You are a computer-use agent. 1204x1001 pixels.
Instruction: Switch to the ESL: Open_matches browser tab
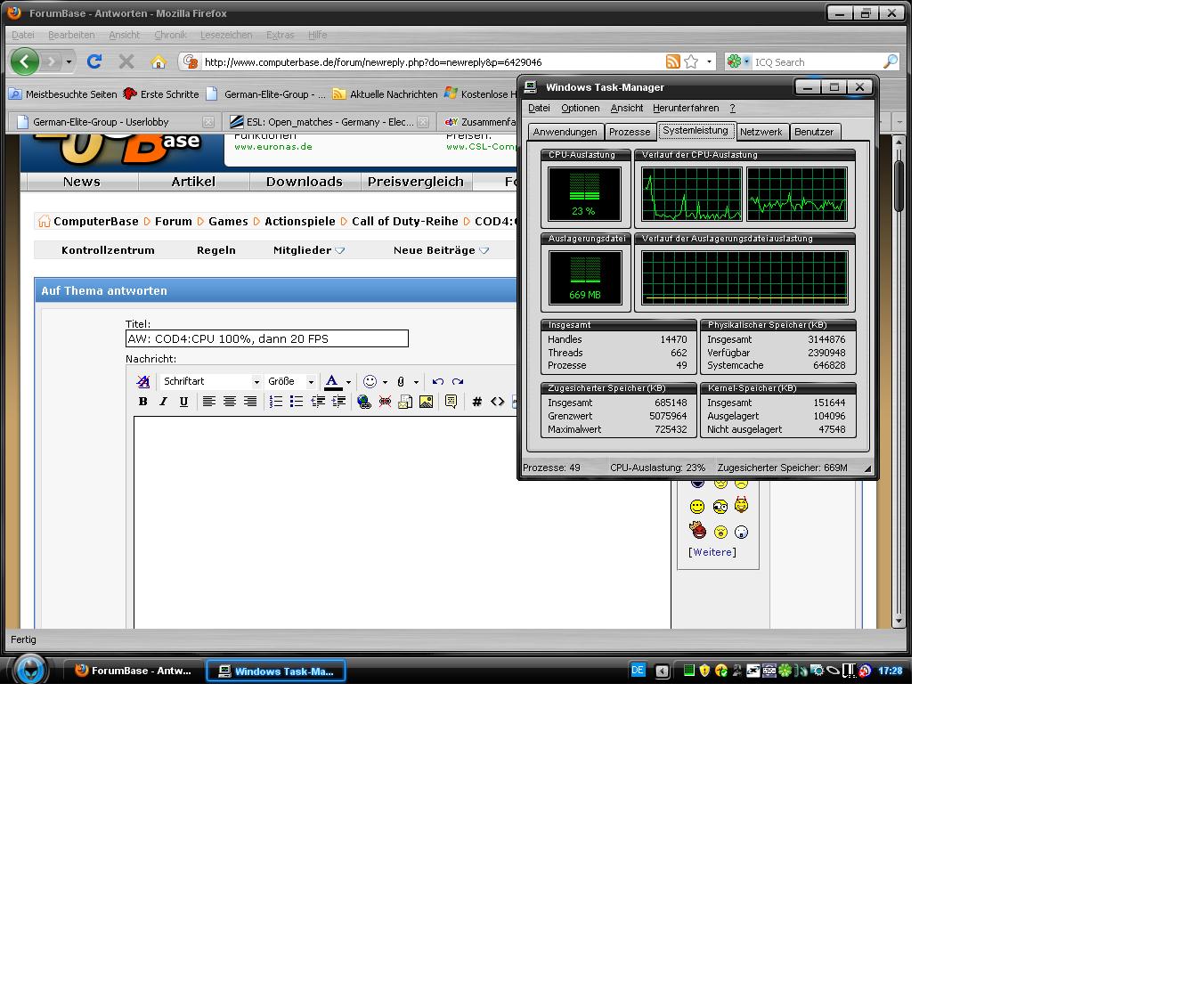[329, 121]
